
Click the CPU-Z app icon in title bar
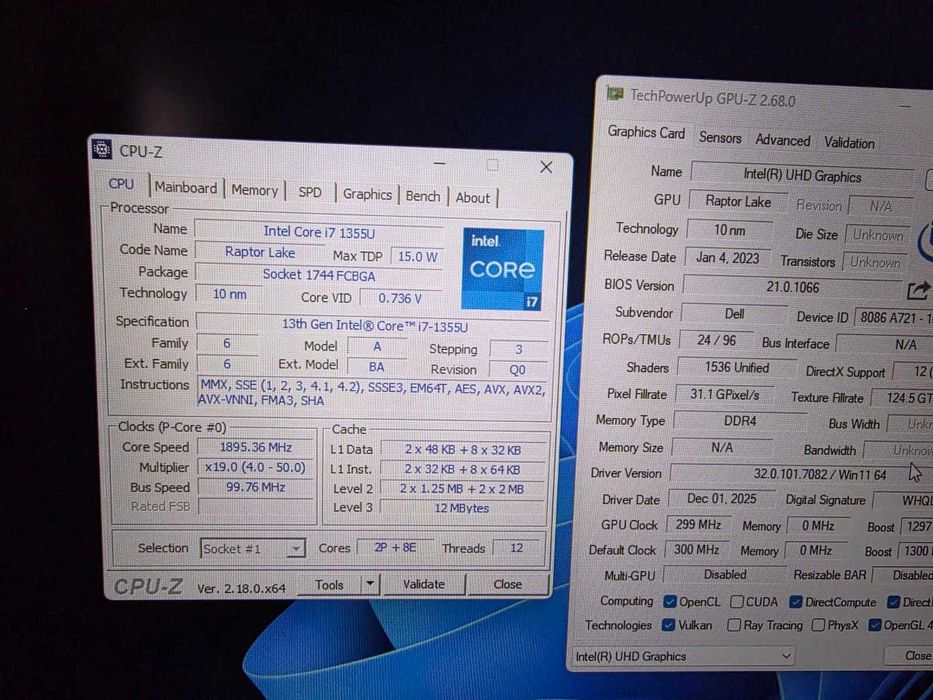click(x=102, y=149)
